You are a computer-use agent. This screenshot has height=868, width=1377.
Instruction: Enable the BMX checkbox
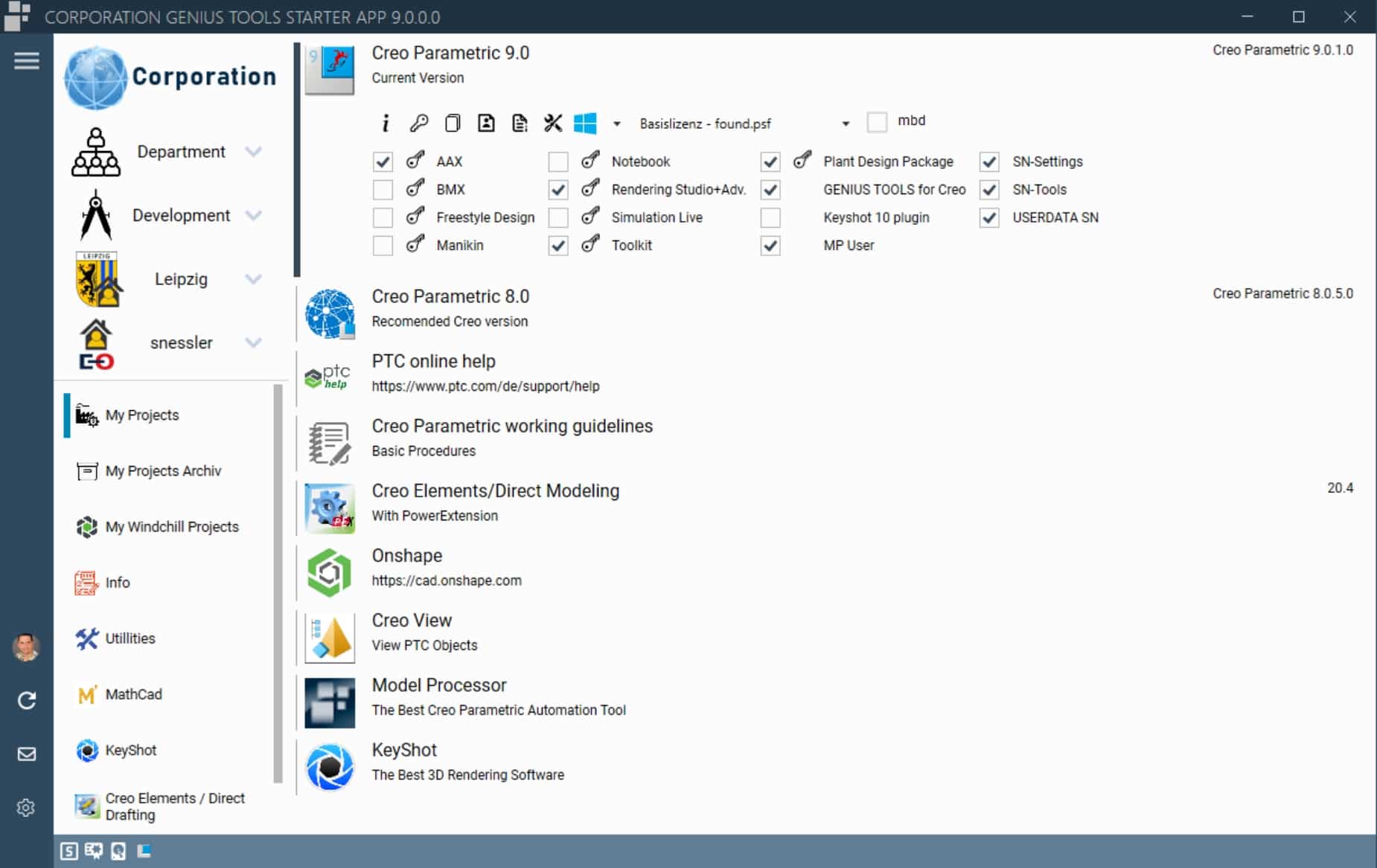click(383, 190)
